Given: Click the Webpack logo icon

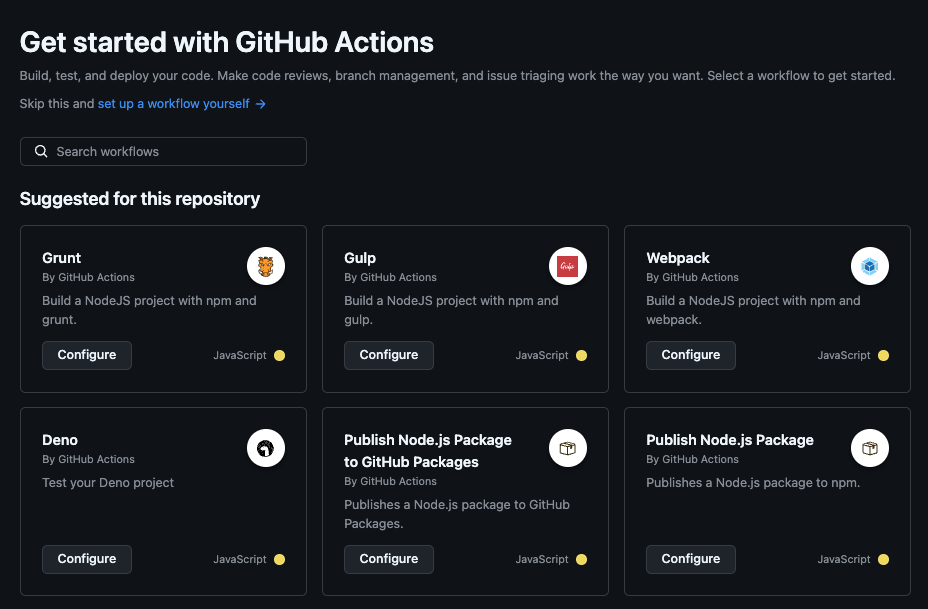Looking at the screenshot, I should pos(869,266).
